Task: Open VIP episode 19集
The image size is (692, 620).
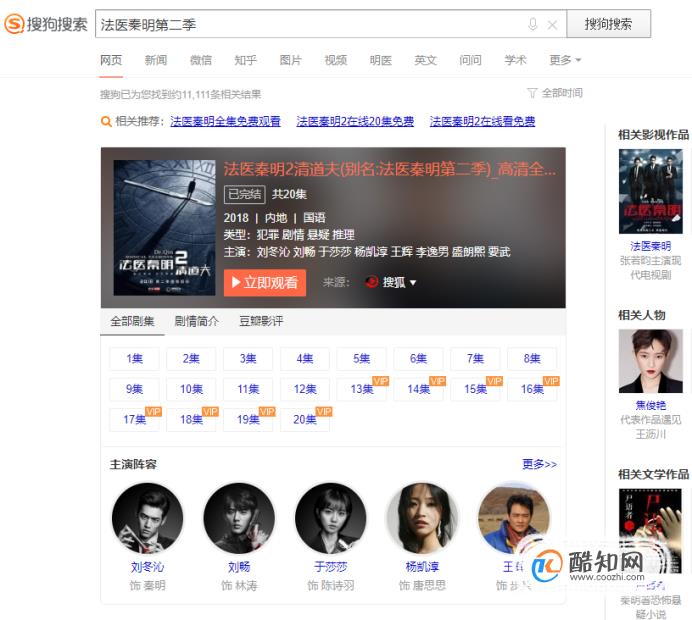Action: click(x=248, y=420)
